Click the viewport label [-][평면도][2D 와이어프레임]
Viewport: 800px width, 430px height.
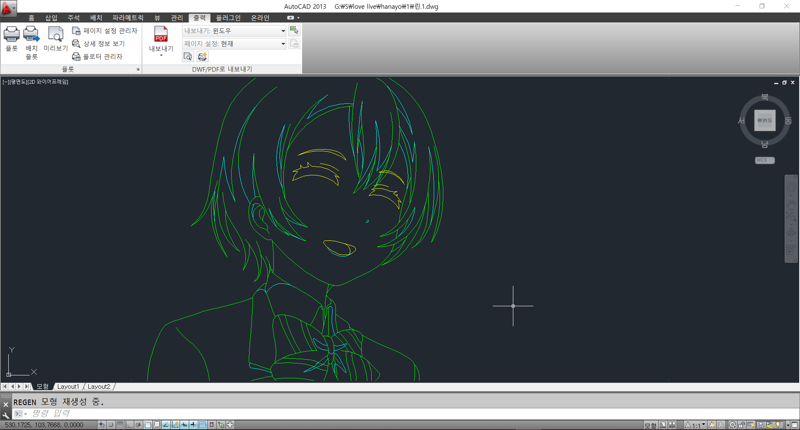35,82
